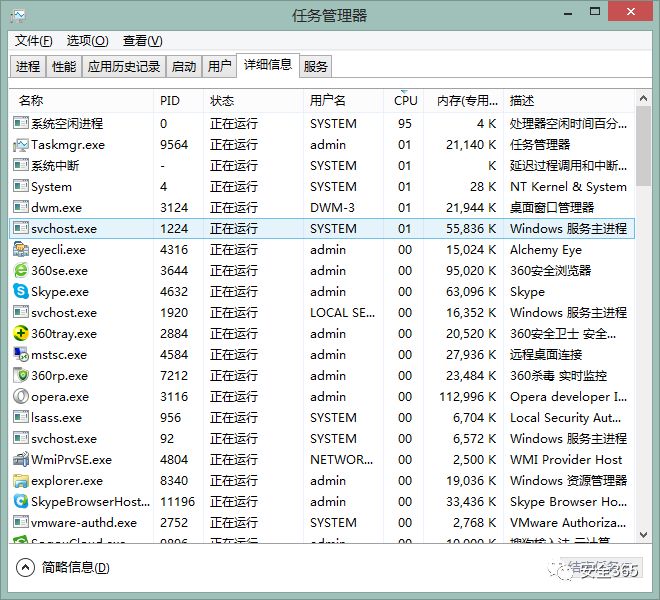Viewport: 660px width, 600px height.
Task: Click the NETWOR... user name
Action: (341, 459)
